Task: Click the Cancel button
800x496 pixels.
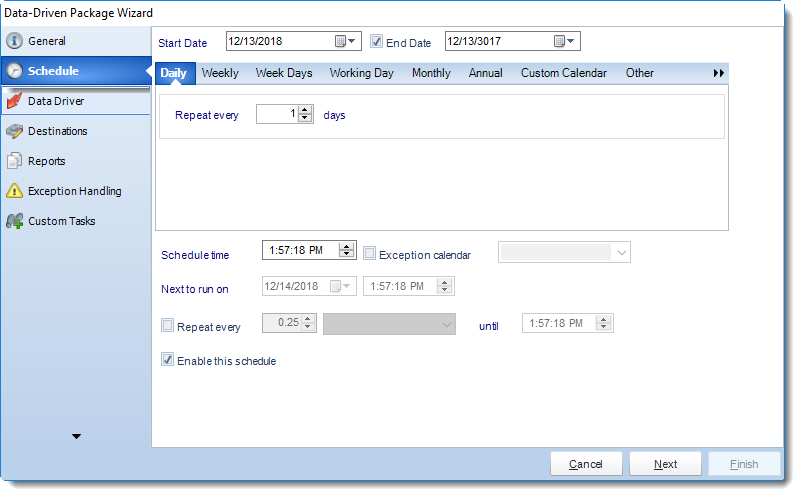Action: click(586, 464)
